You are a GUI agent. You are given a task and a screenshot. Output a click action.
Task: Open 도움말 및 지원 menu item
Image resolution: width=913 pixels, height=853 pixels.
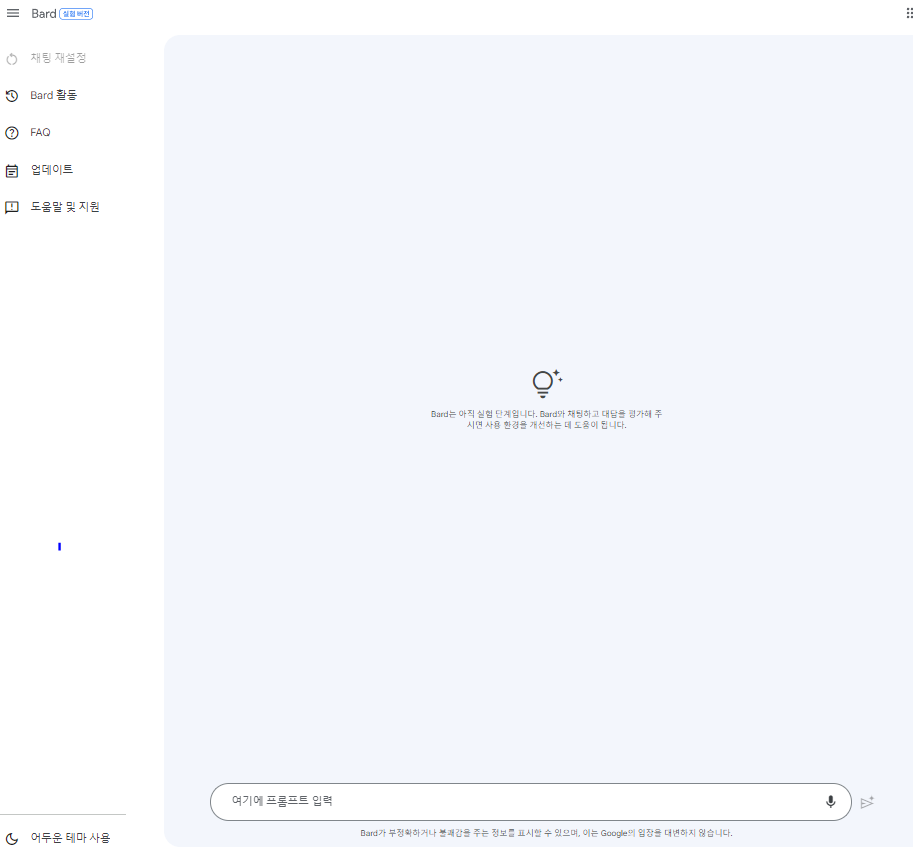point(65,207)
